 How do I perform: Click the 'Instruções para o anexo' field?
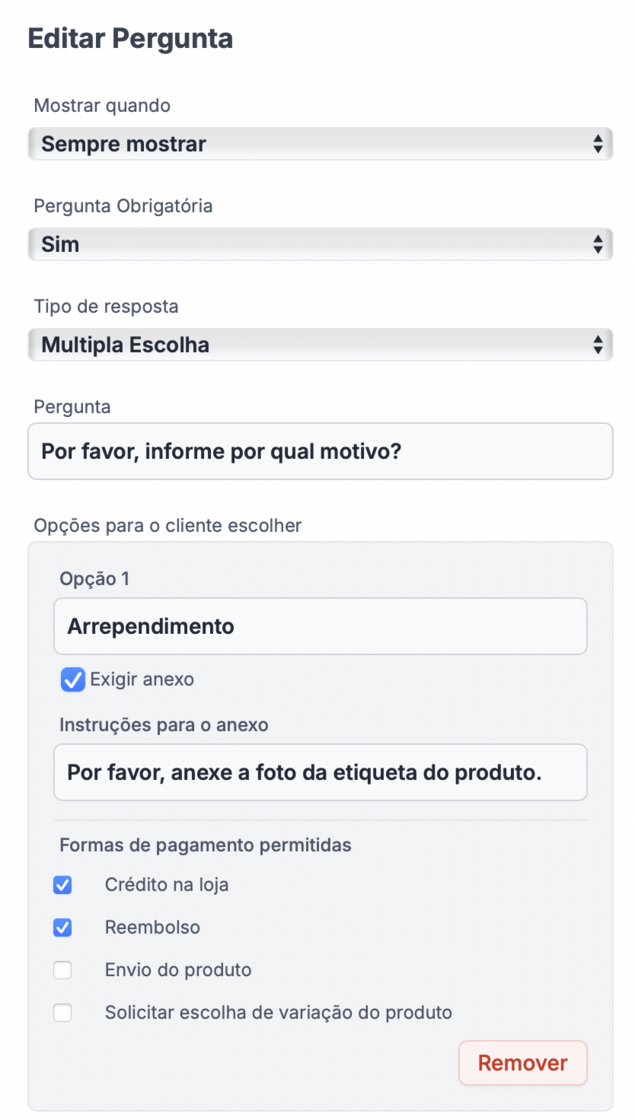[320, 772]
